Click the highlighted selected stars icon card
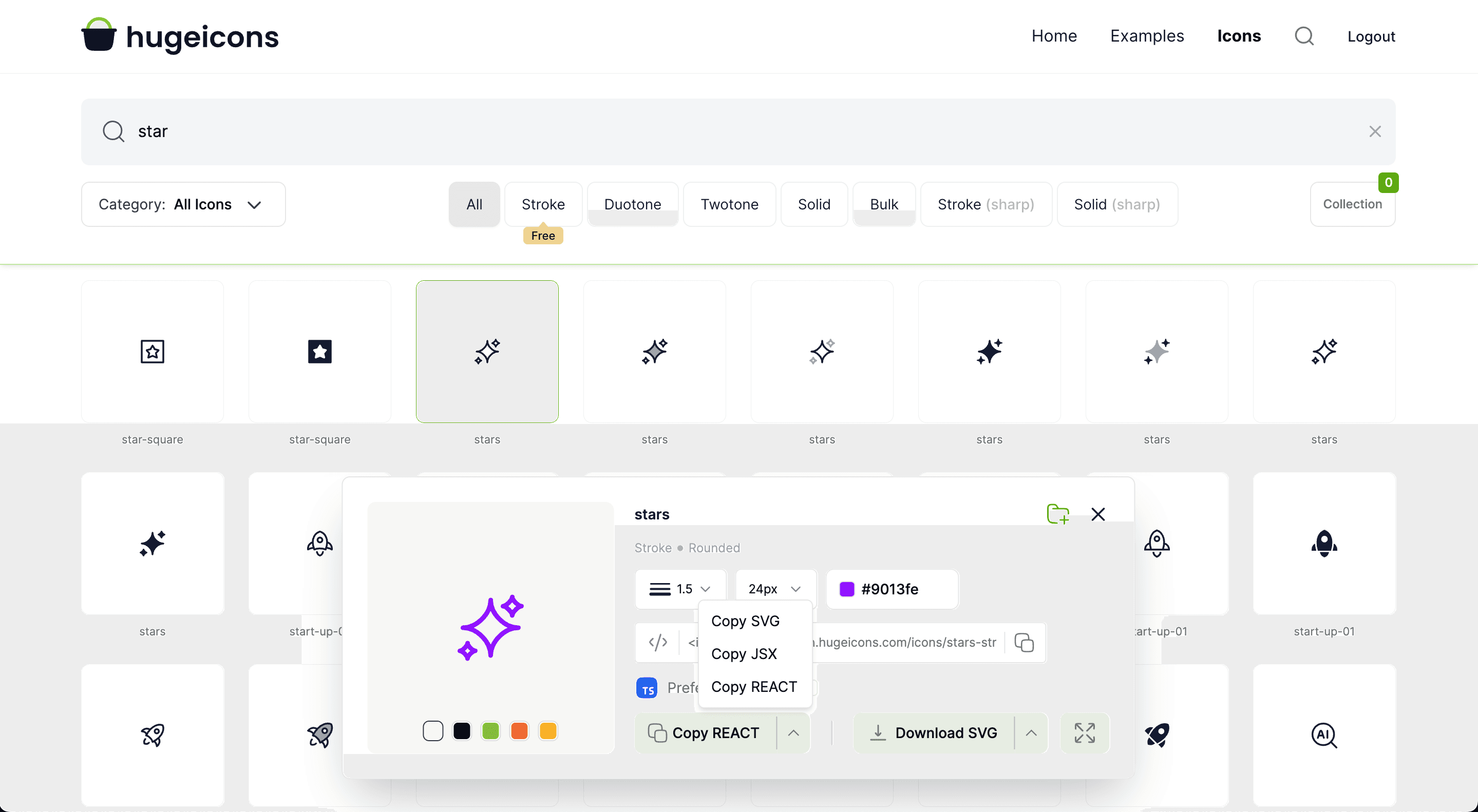Image resolution: width=1478 pixels, height=812 pixels. 487,351
